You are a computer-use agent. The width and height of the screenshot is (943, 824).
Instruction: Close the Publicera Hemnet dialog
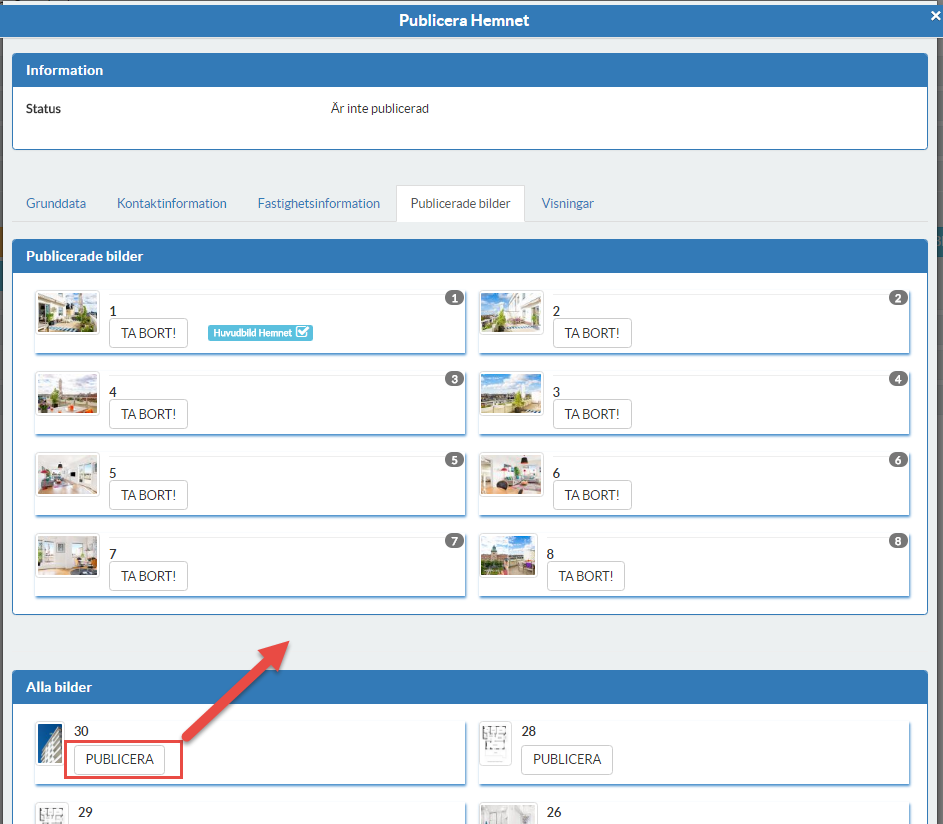tap(935, 16)
